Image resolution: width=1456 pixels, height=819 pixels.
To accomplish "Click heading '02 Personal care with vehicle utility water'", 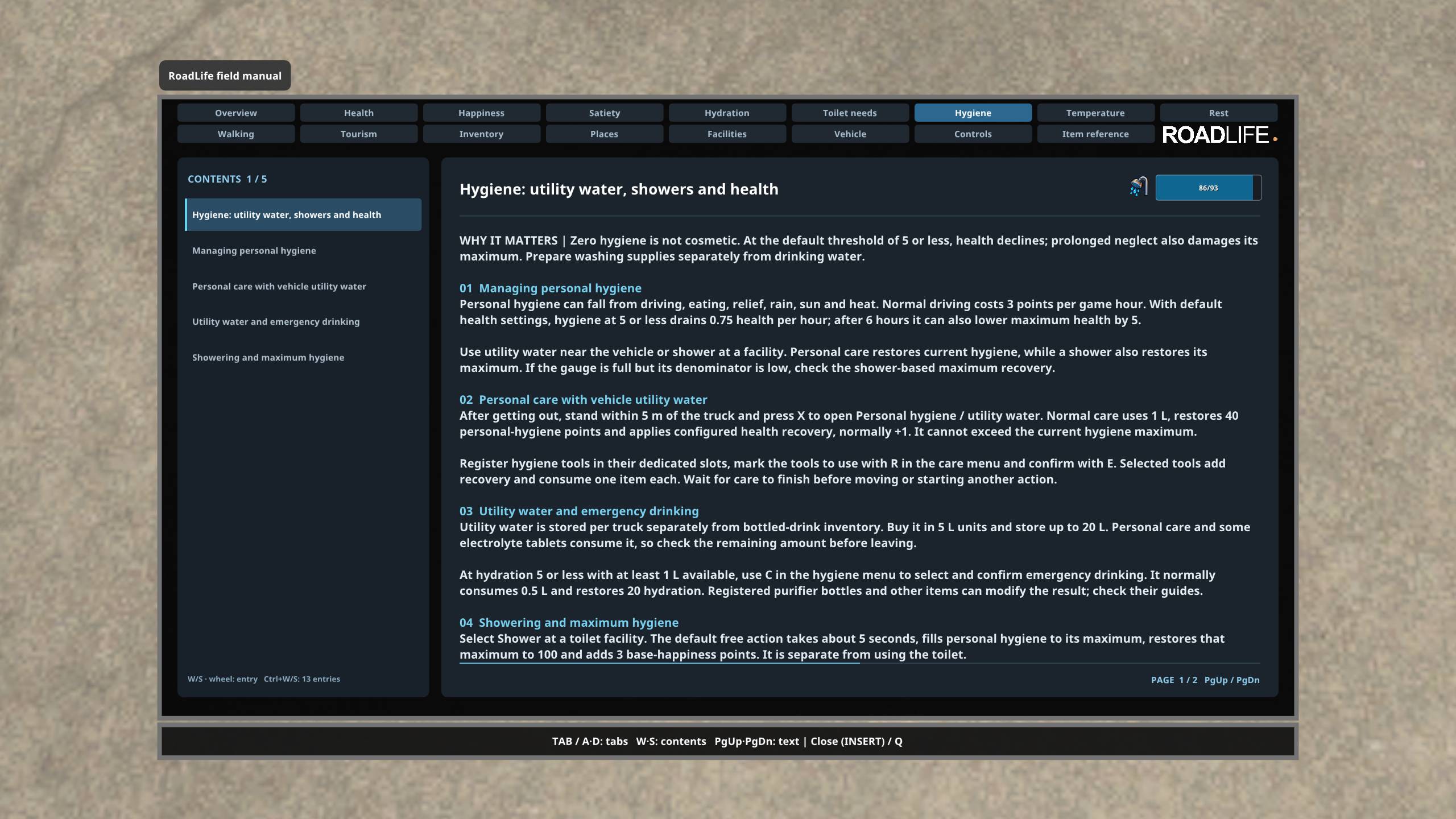I will [584, 399].
